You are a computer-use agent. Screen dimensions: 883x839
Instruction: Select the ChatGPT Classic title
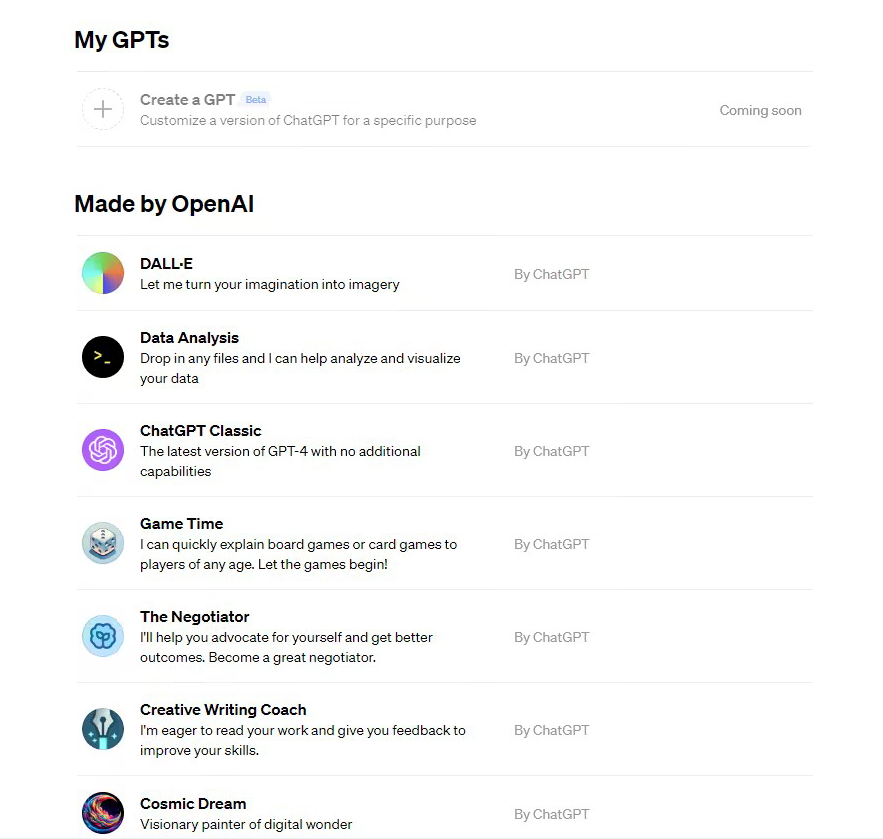(200, 431)
